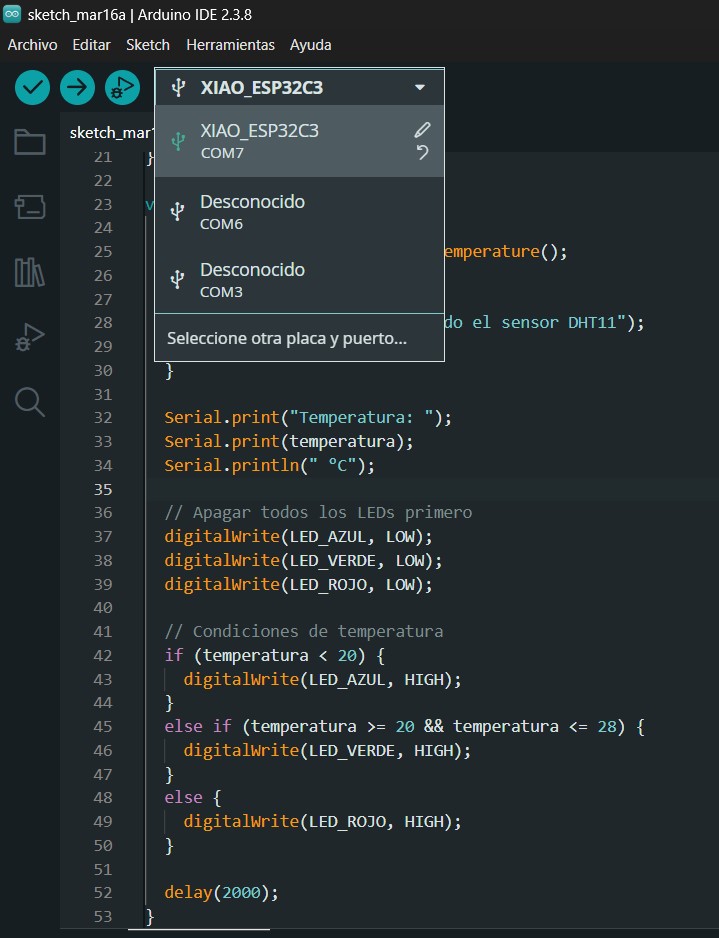Image resolution: width=719 pixels, height=938 pixels.
Task: Click the 'delay(2000);' line
Action: coord(221,893)
